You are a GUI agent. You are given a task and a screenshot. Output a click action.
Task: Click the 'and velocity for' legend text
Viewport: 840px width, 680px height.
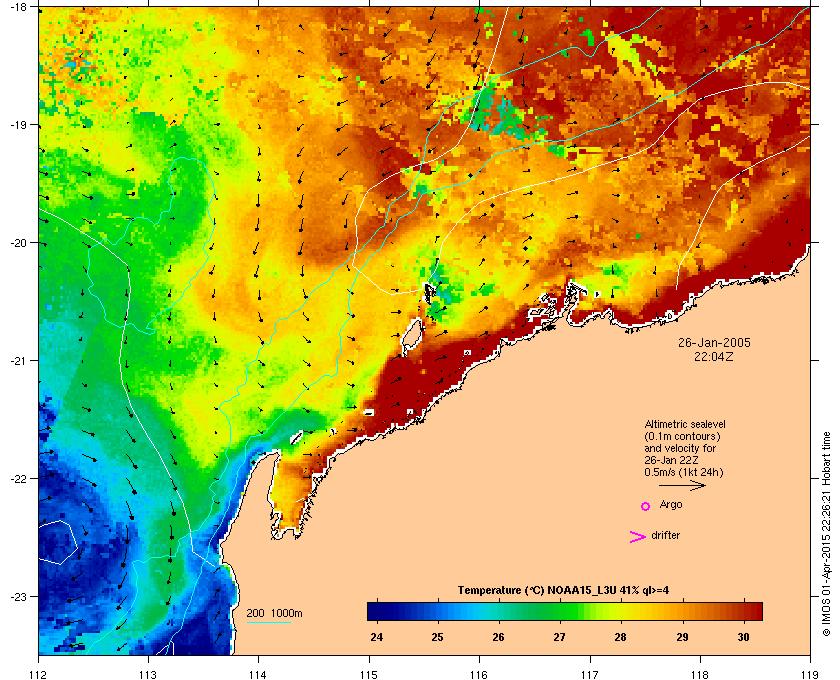(680, 448)
